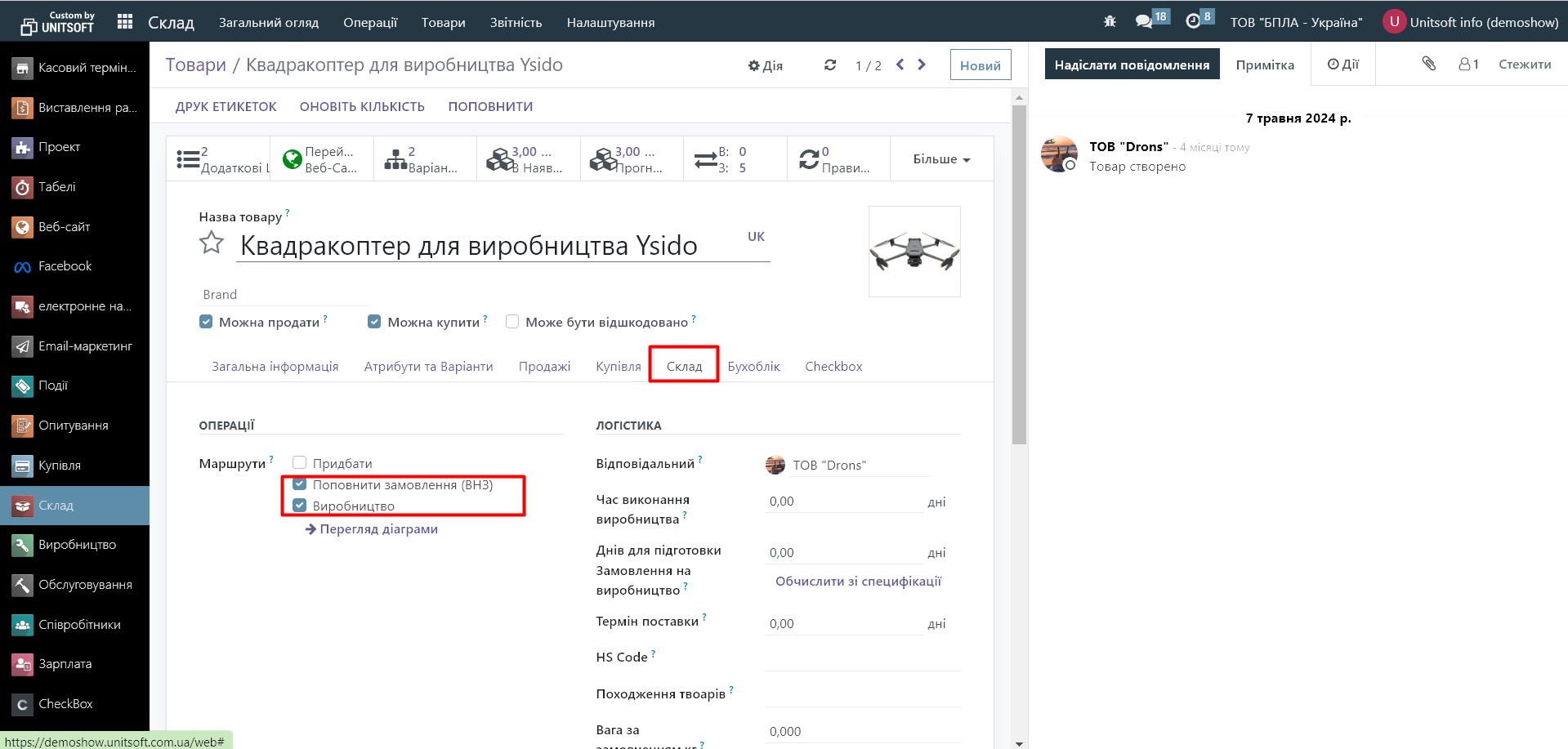
Task: Open Операції menu
Action: point(370,22)
